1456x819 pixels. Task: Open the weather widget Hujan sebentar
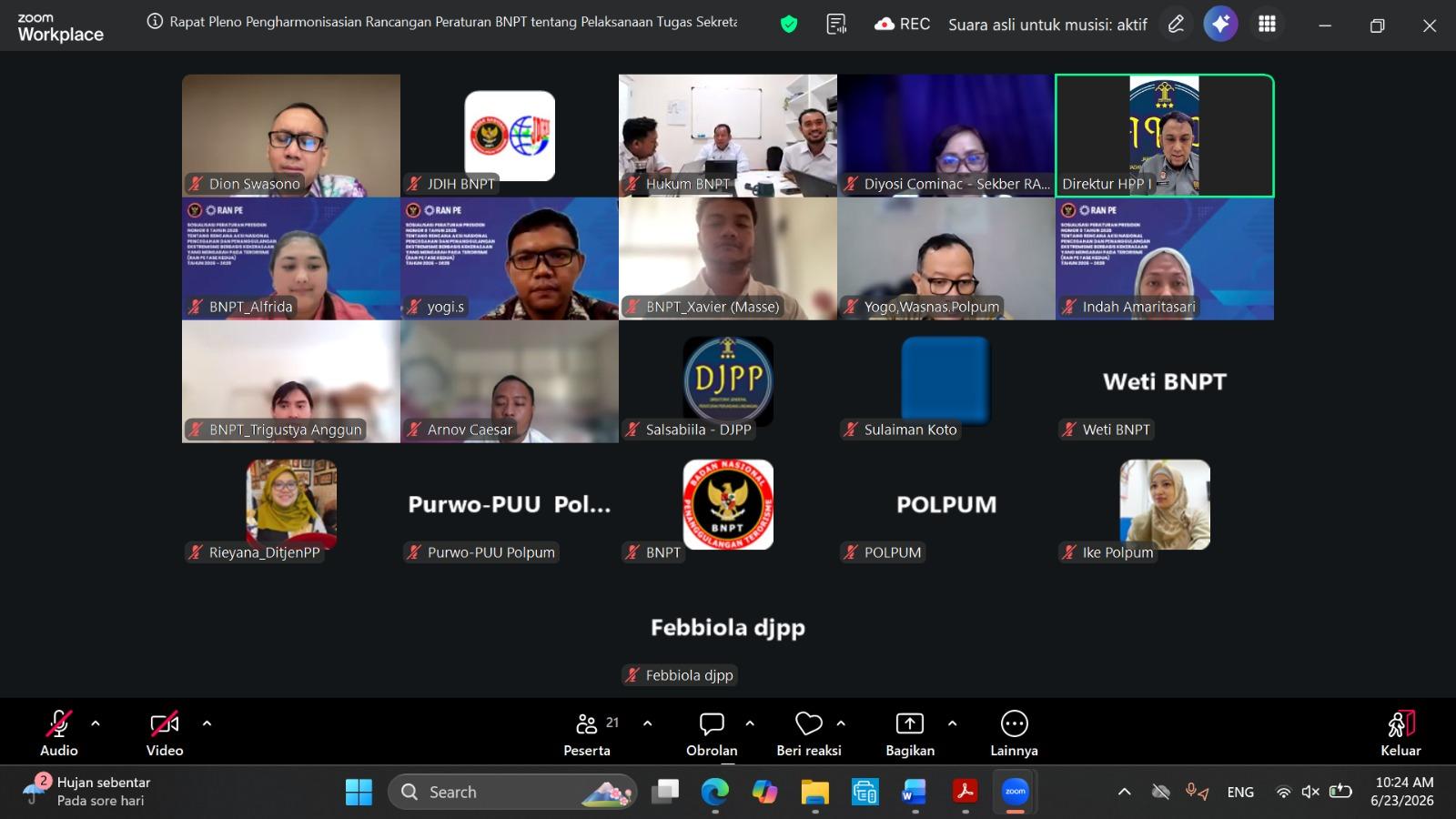[x=86, y=791]
